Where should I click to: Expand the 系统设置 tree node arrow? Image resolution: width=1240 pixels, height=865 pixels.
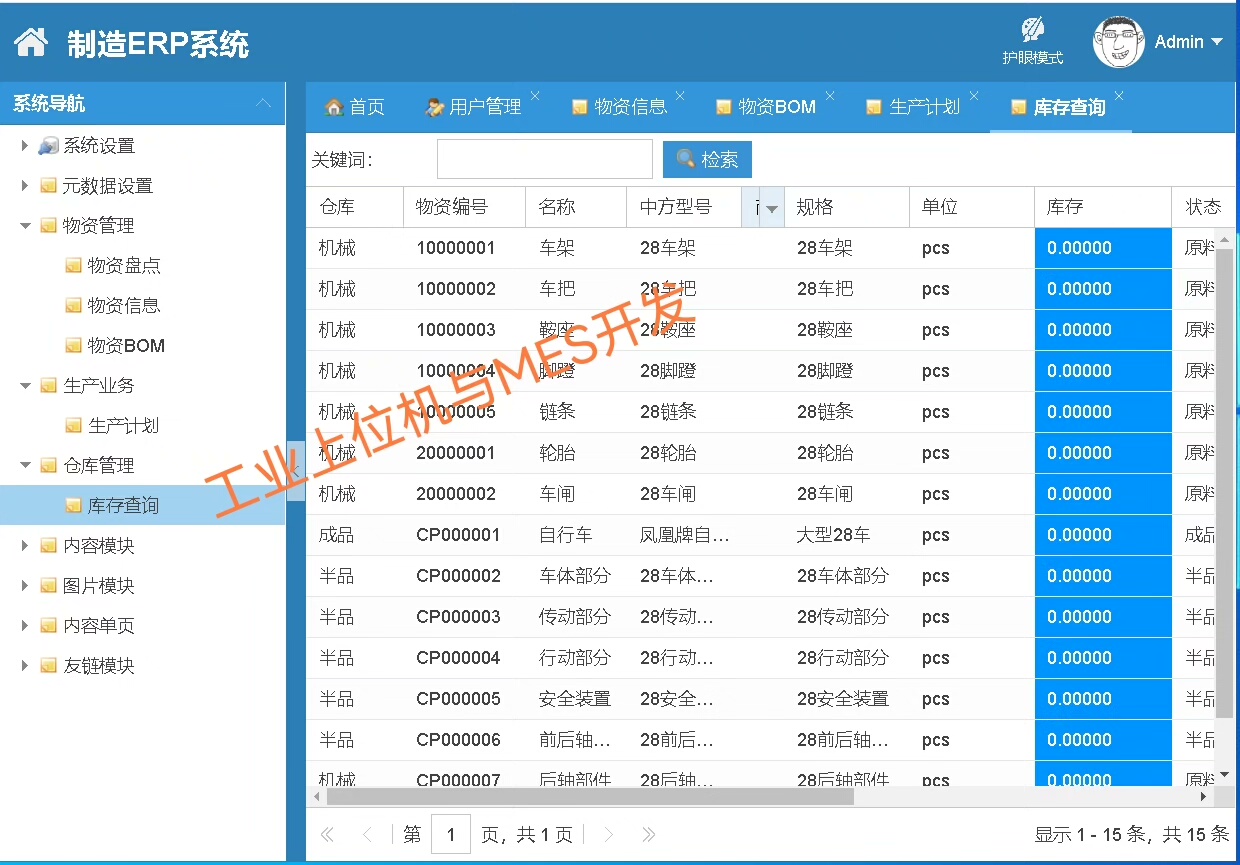pos(25,146)
